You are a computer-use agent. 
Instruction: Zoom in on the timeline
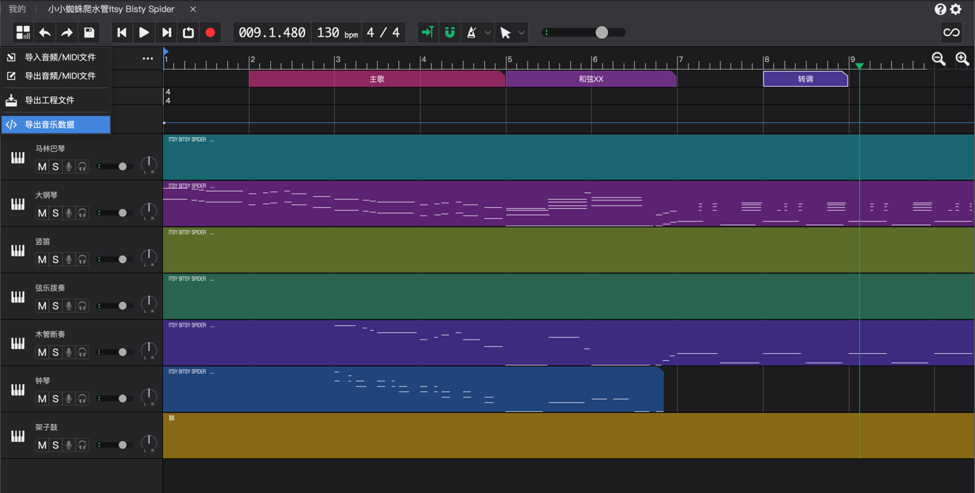[962, 60]
